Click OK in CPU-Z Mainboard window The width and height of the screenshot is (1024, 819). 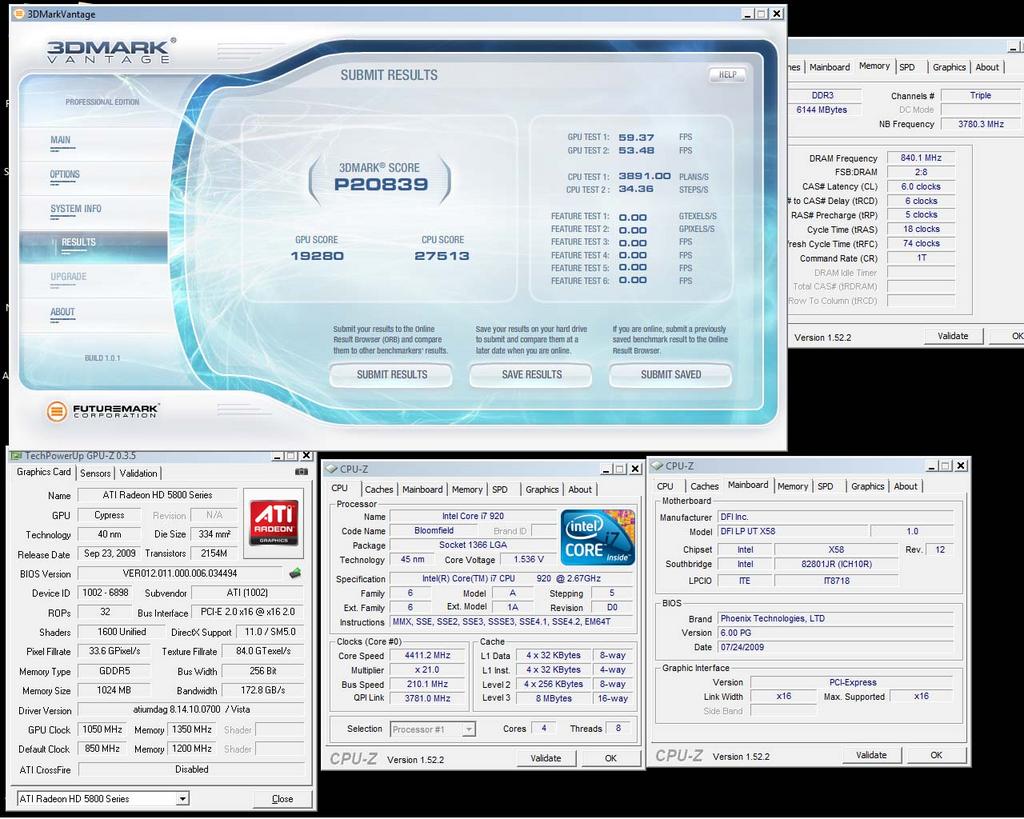[x=936, y=754]
